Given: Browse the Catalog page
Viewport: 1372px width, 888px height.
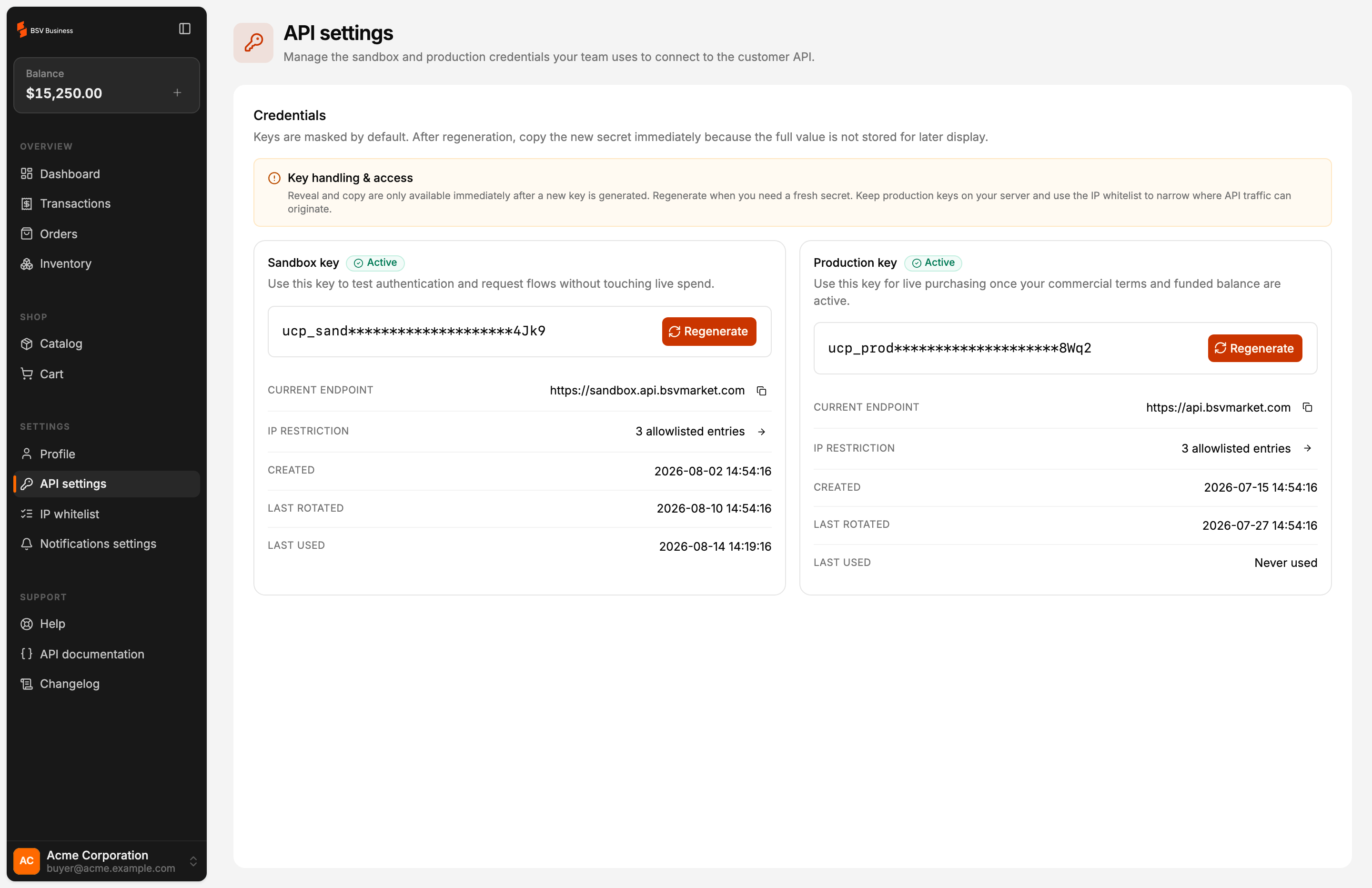Looking at the screenshot, I should point(106,343).
